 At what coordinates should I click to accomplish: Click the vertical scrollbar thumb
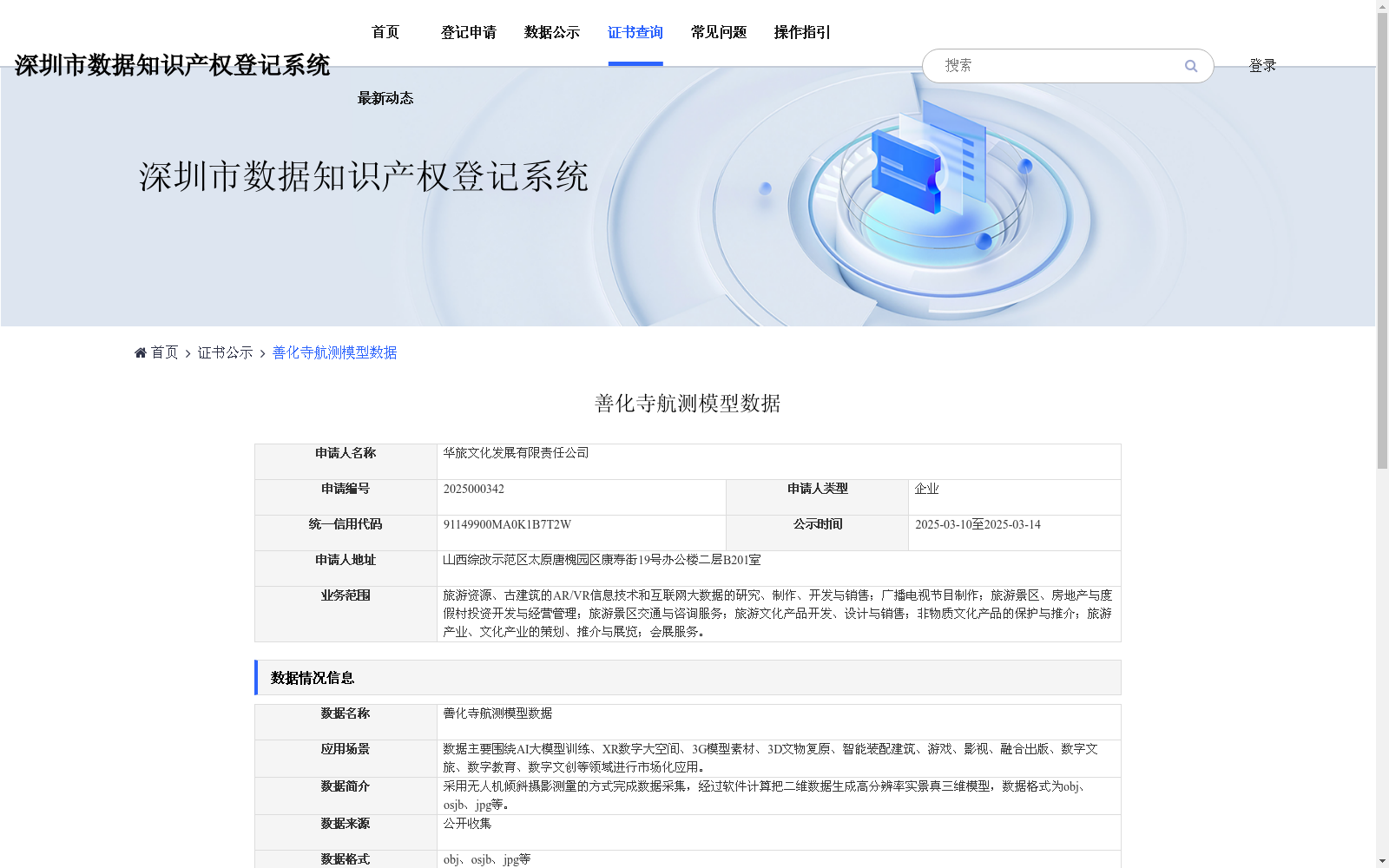1382,241
